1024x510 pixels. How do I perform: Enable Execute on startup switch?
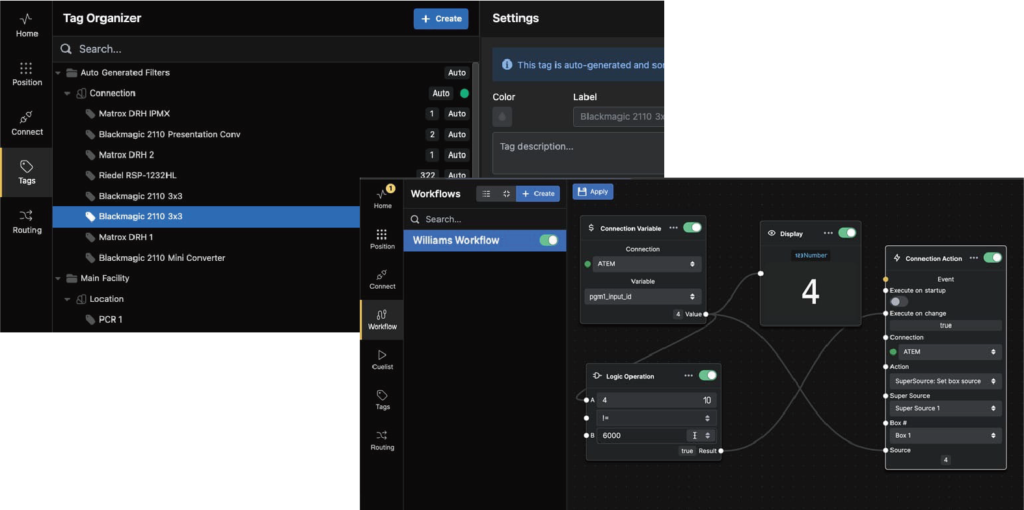[899, 301]
